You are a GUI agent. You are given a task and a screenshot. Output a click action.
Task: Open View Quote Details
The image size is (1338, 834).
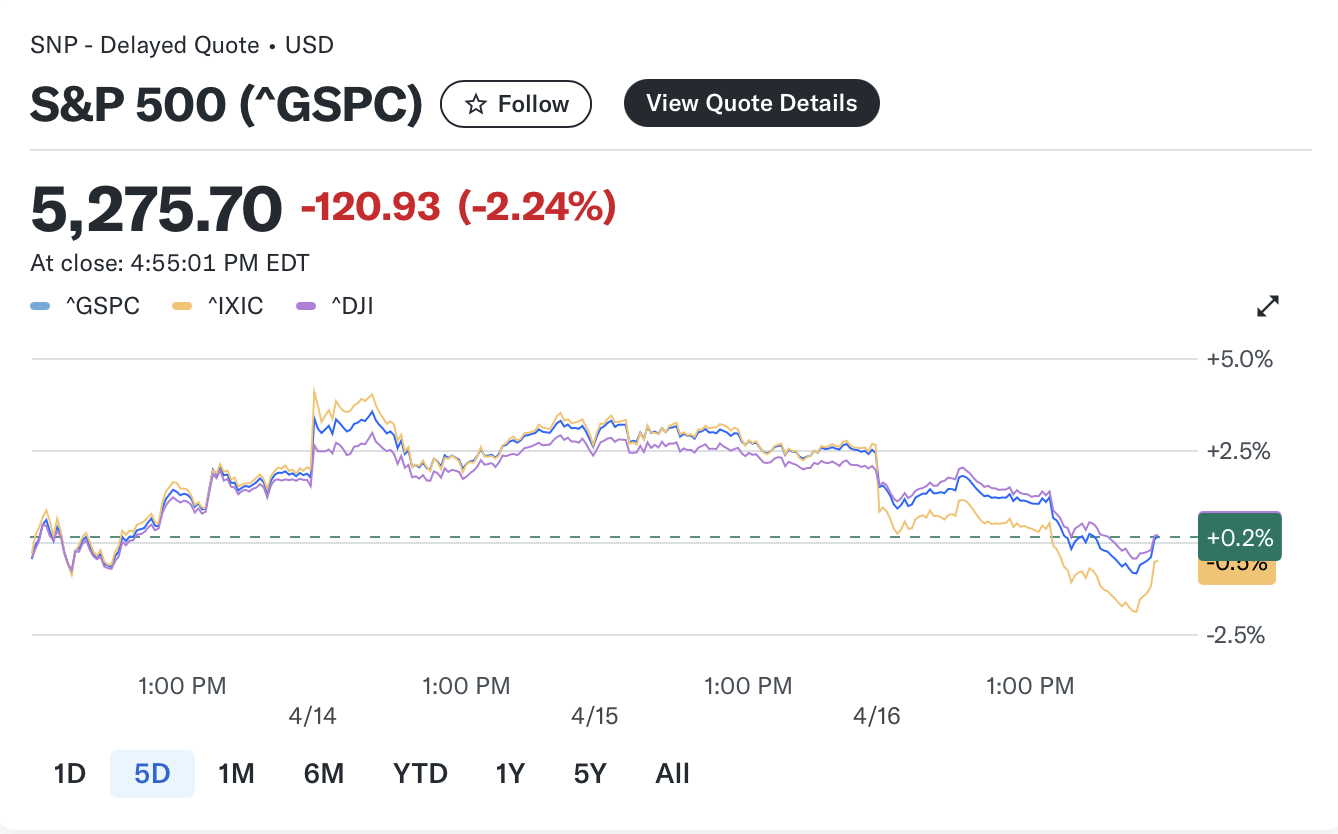click(751, 103)
